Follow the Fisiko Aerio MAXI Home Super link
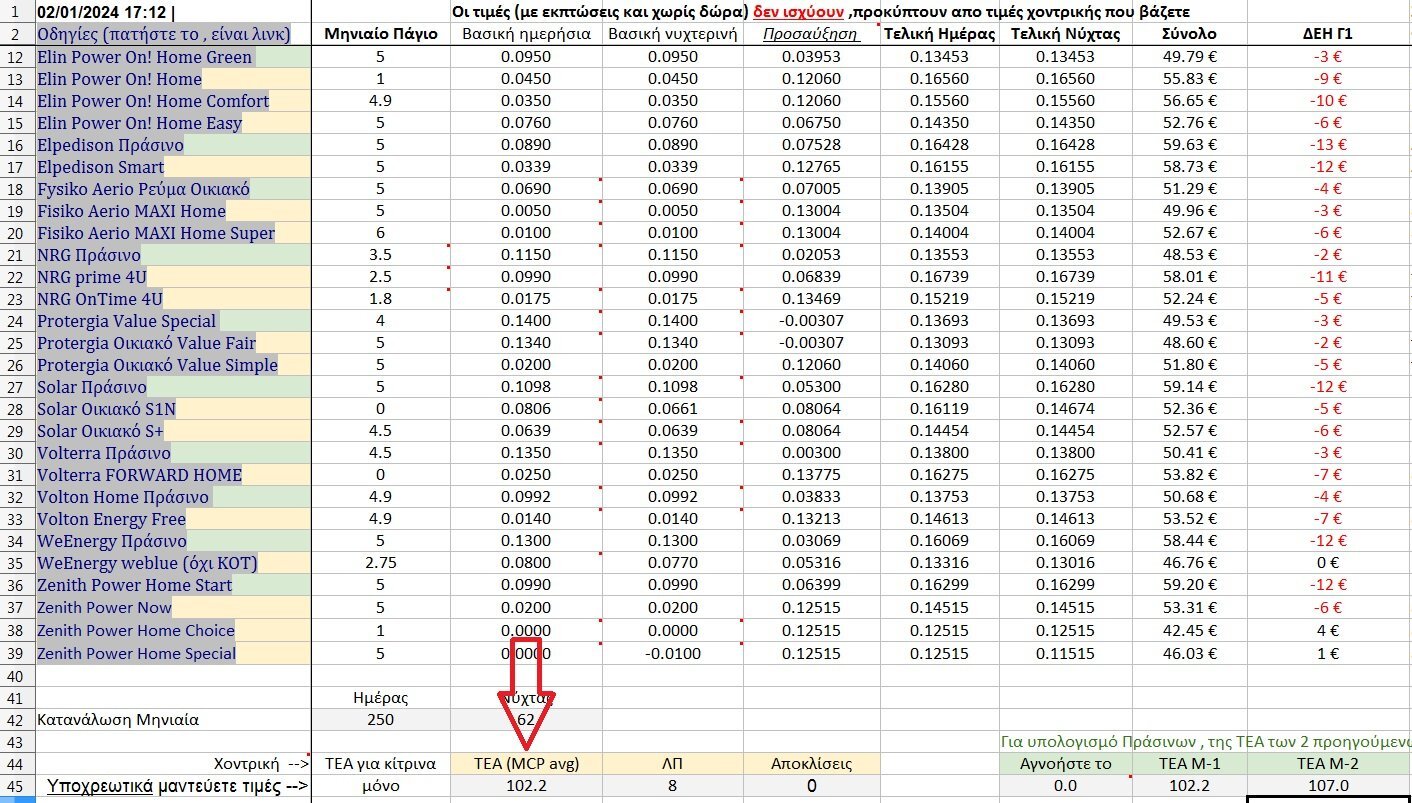This screenshot has height=803, width=1412. (156, 233)
